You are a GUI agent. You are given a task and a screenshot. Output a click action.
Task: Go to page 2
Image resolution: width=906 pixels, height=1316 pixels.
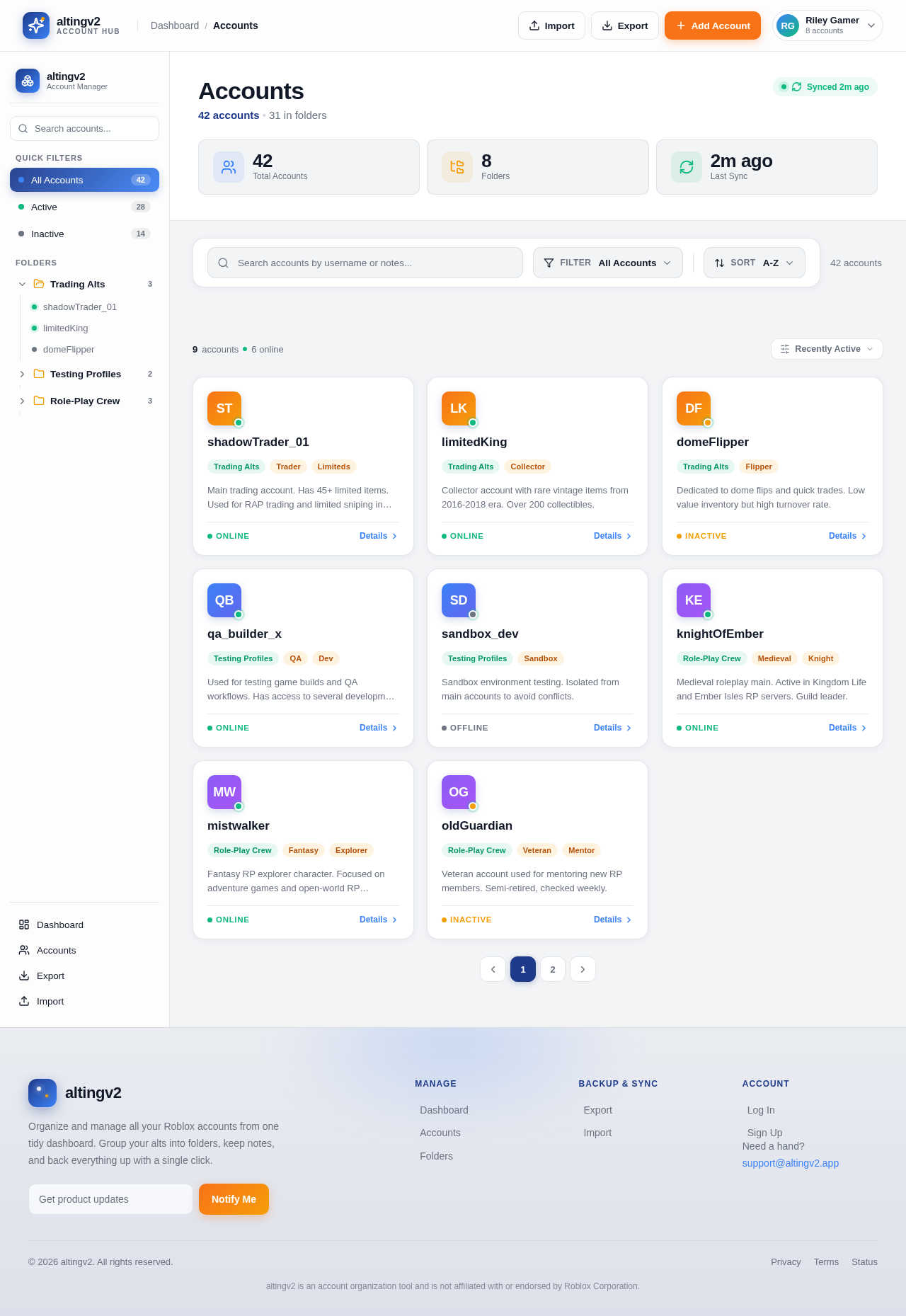click(x=553, y=969)
